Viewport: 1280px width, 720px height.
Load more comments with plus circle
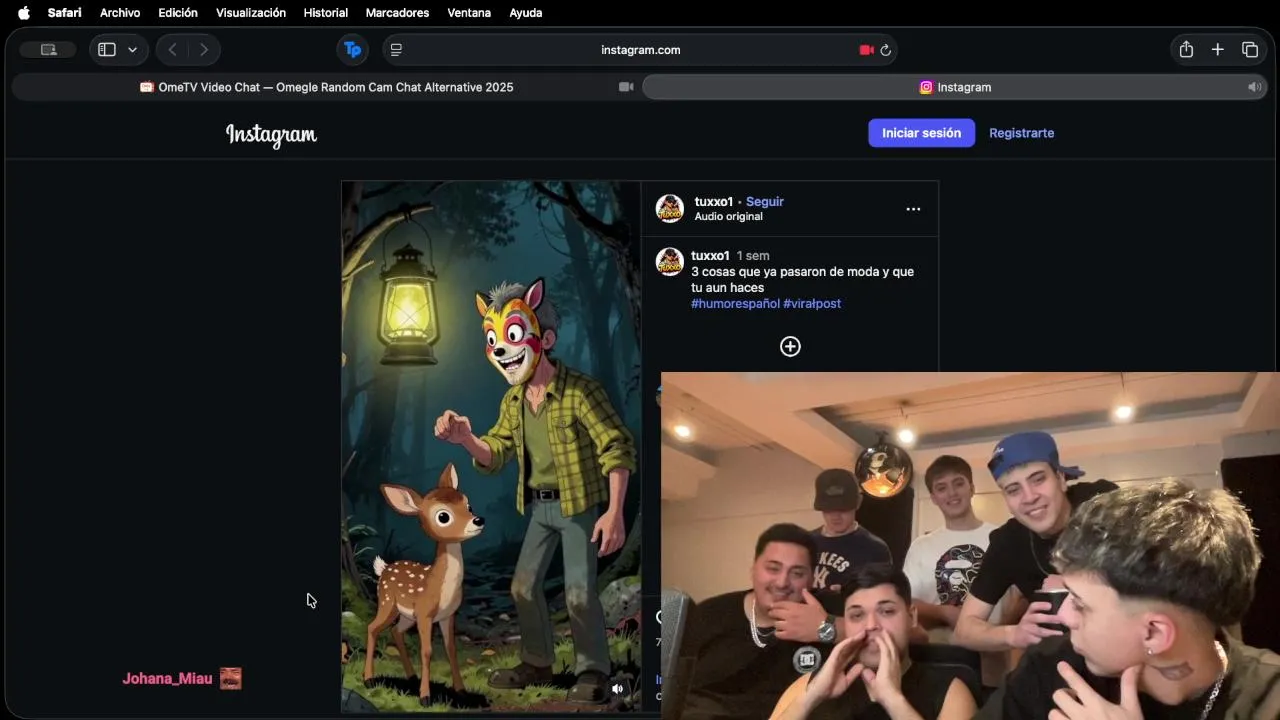click(790, 346)
